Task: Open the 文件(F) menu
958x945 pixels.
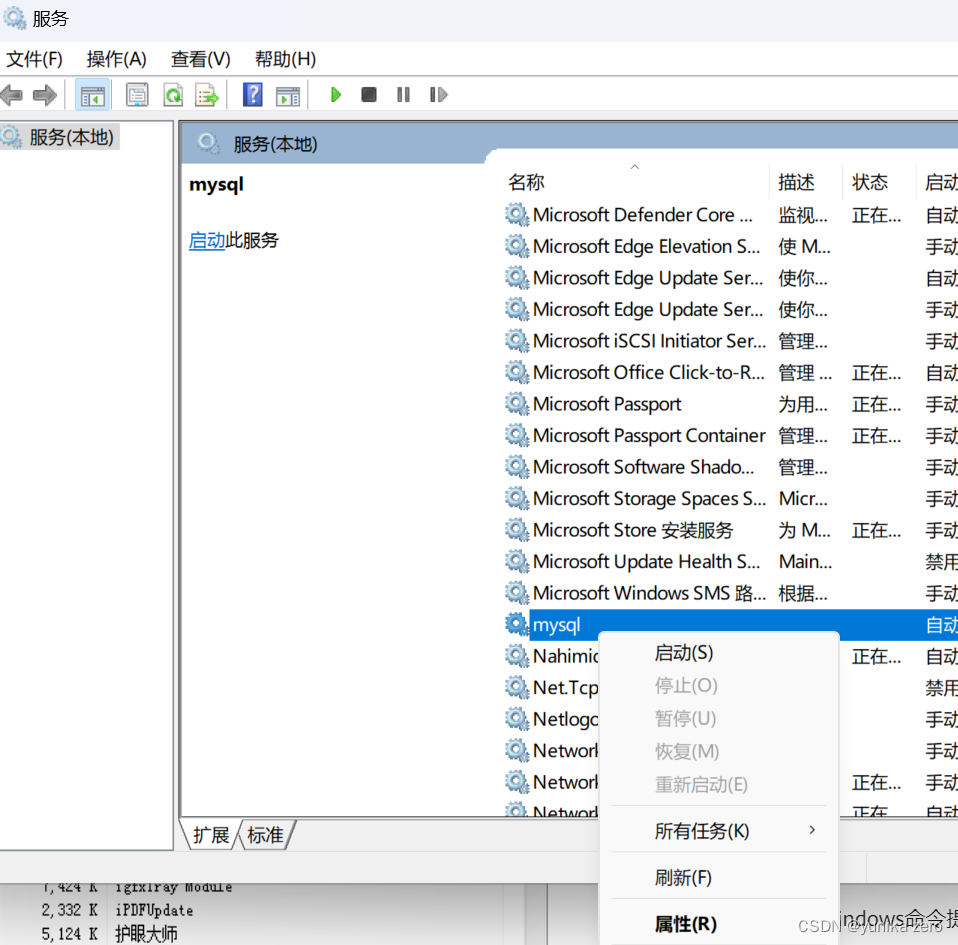Action: tap(34, 59)
